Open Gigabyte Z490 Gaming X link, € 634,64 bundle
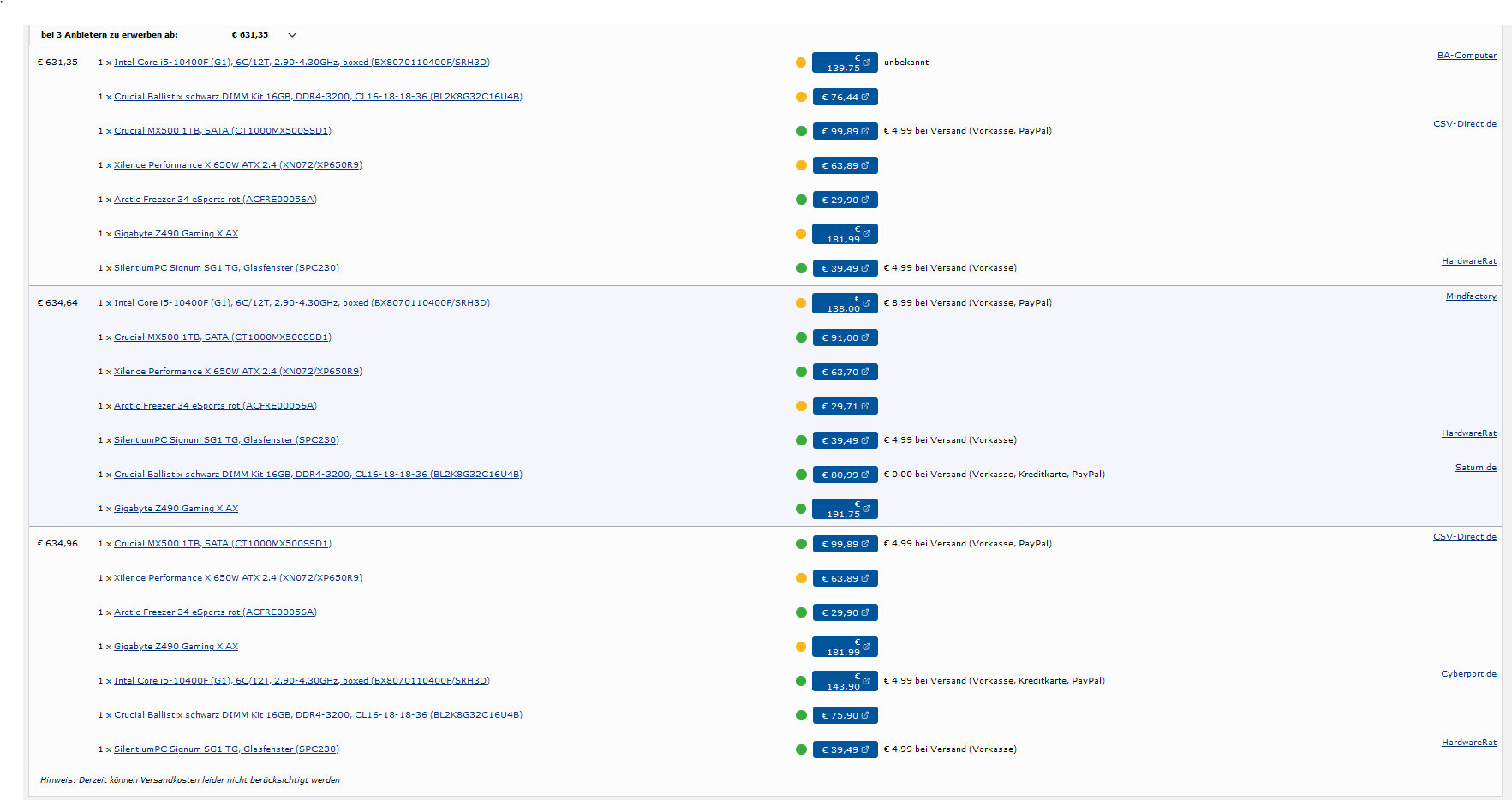Viewport: 1512px width, 800px height. [176, 509]
